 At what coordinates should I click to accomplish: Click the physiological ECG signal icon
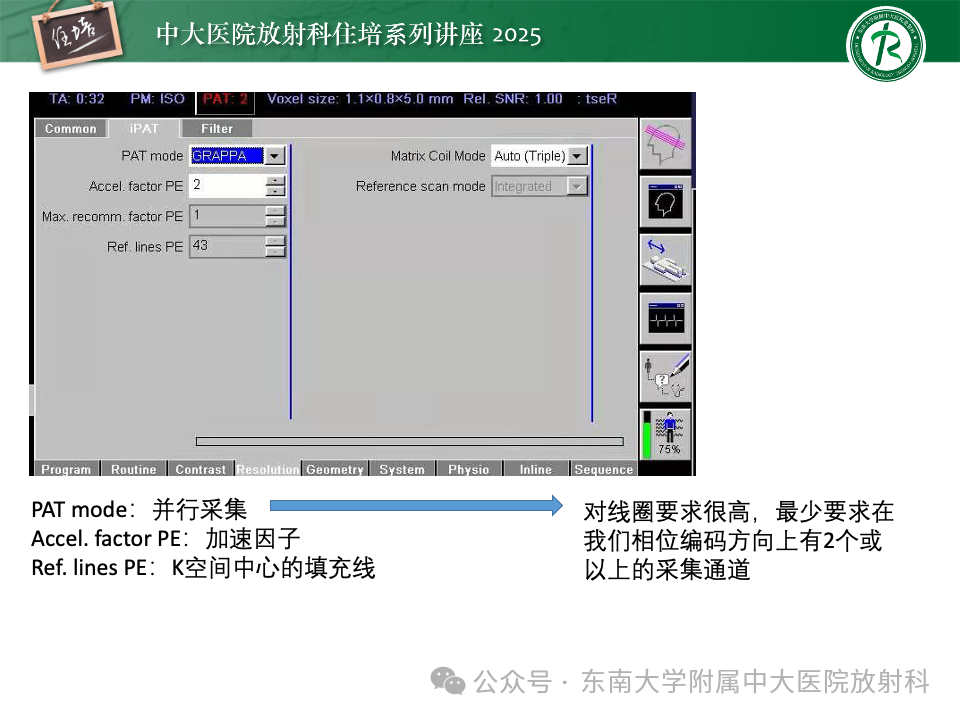click(665, 318)
